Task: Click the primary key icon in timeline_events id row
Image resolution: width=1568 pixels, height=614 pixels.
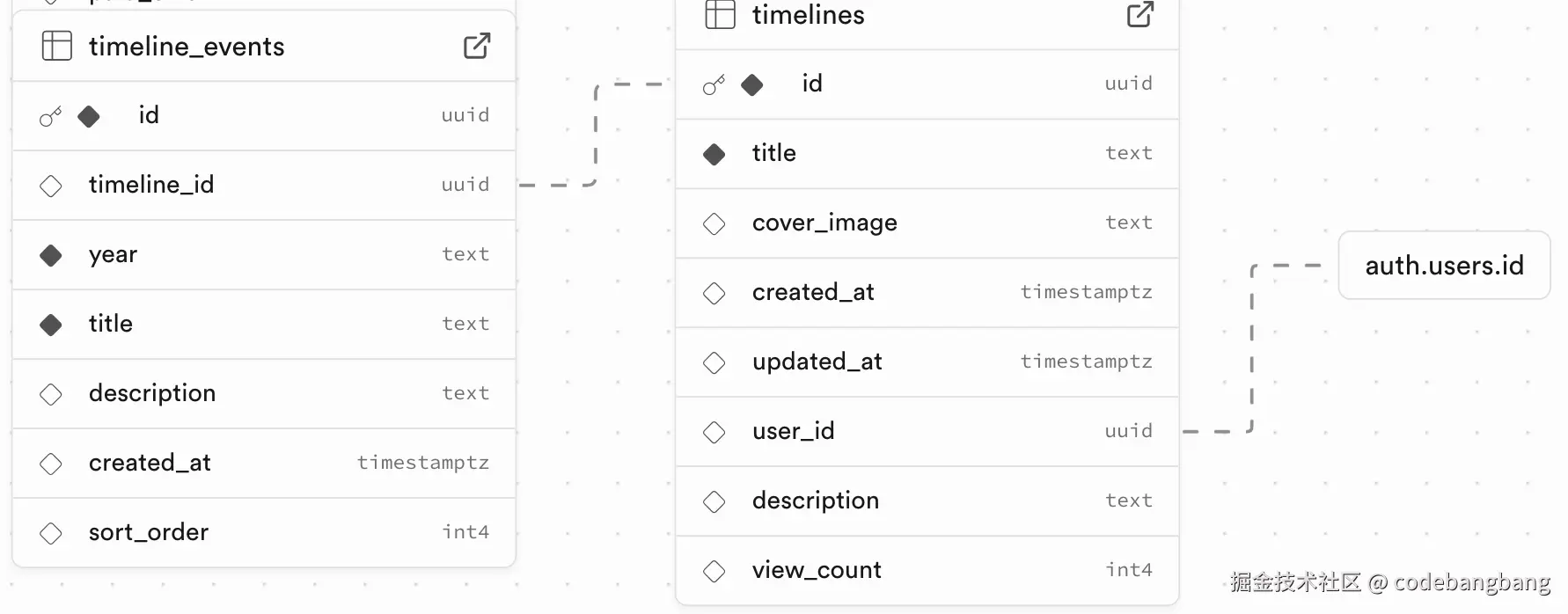Action: pyautogui.click(x=51, y=116)
